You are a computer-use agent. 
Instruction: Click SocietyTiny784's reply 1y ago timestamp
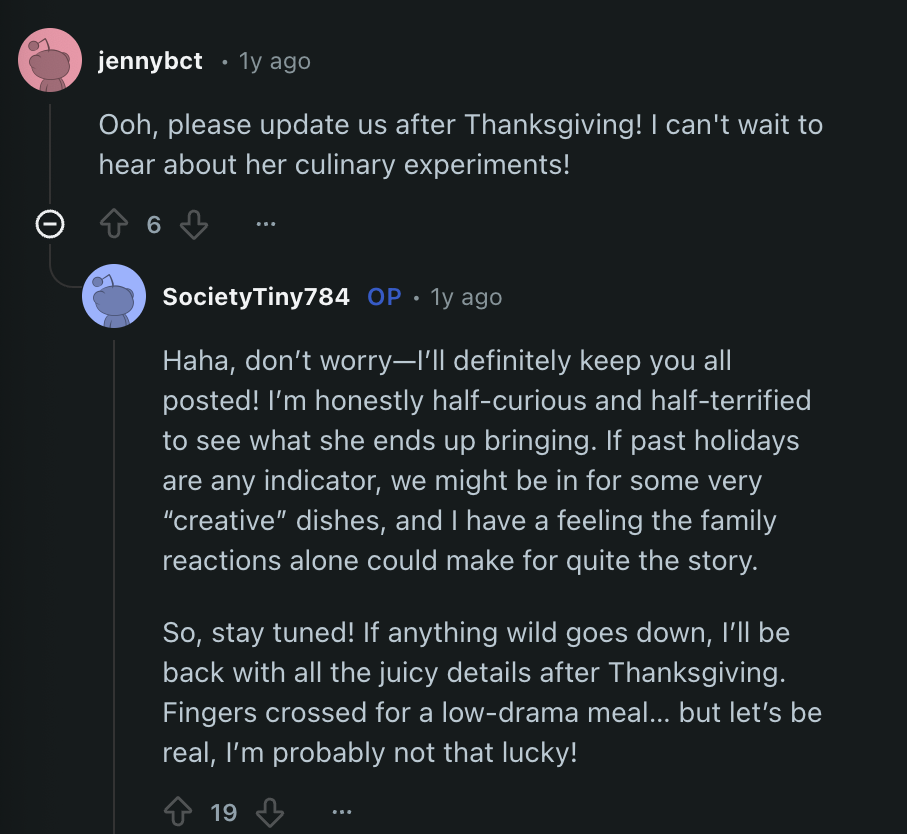[x=466, y=297]
